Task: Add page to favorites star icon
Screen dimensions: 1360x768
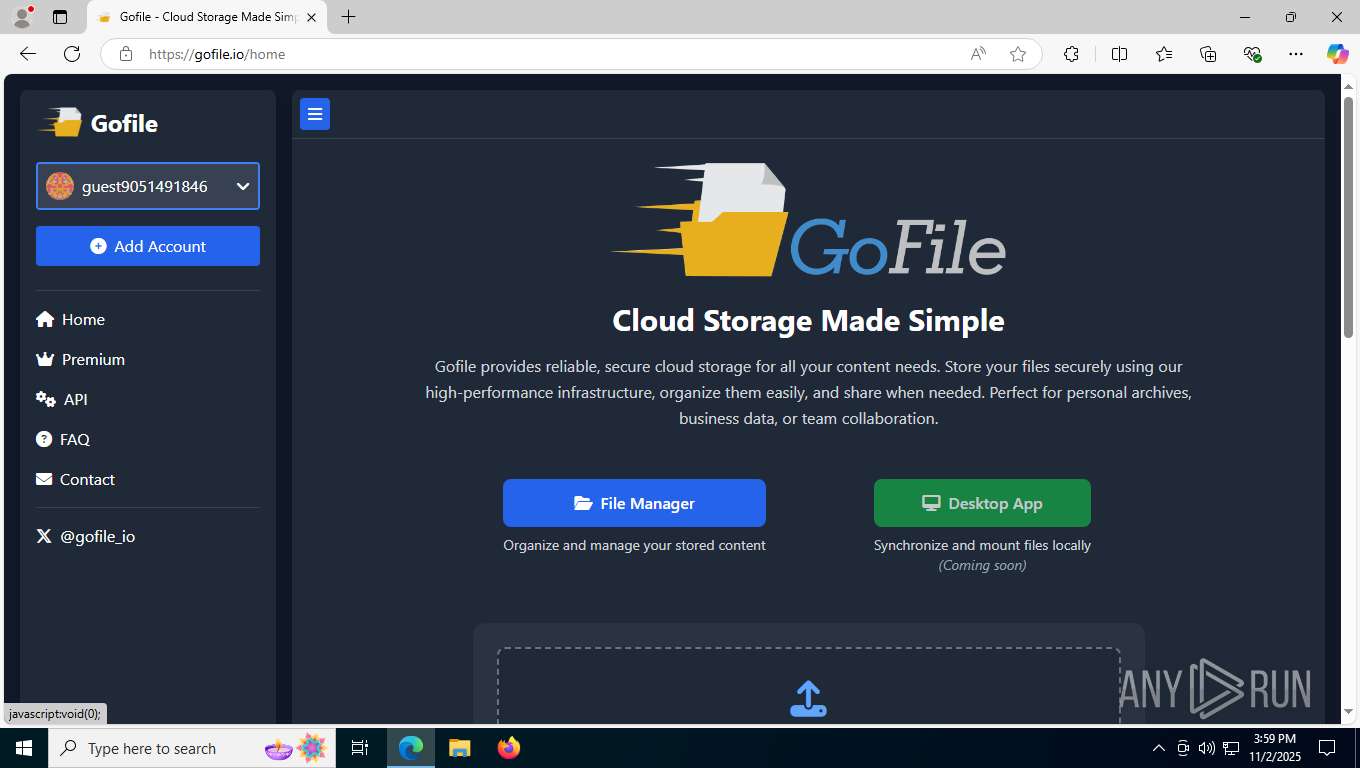Action: 1018,54
